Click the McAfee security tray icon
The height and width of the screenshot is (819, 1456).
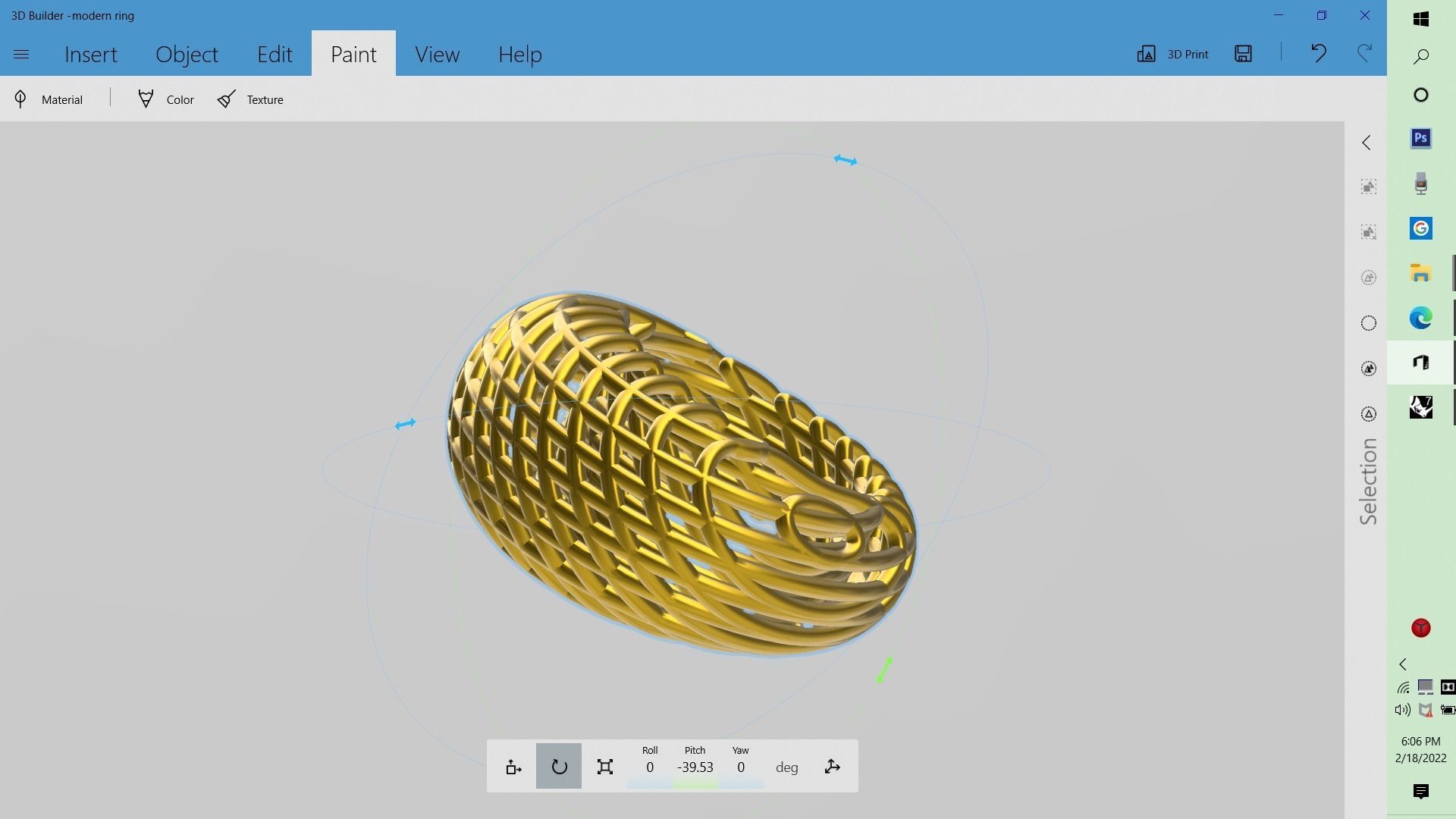(x=1426, y=710)
